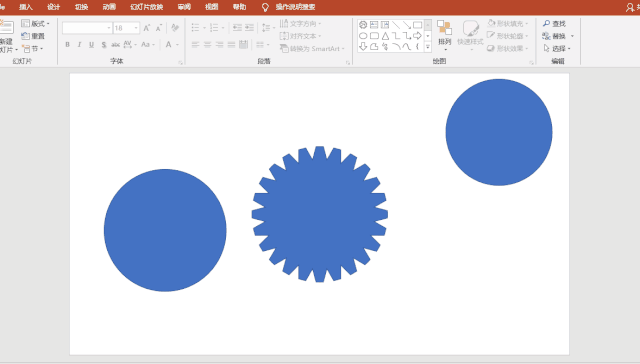Open the 版式 (Layout) dropdown

(x=36, y=23)
